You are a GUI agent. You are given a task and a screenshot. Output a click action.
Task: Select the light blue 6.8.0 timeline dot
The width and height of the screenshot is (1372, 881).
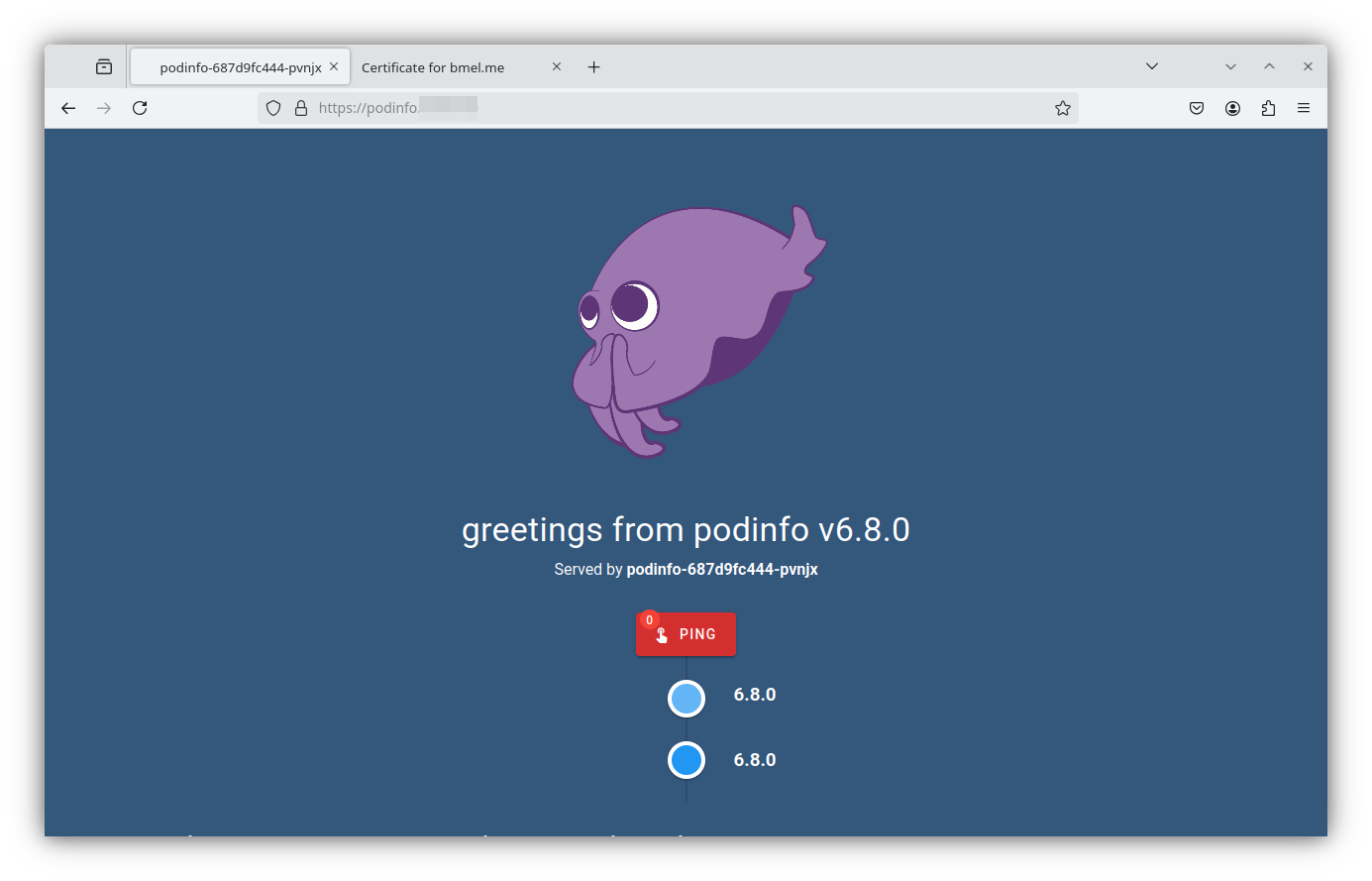click(x=686, y=699)
